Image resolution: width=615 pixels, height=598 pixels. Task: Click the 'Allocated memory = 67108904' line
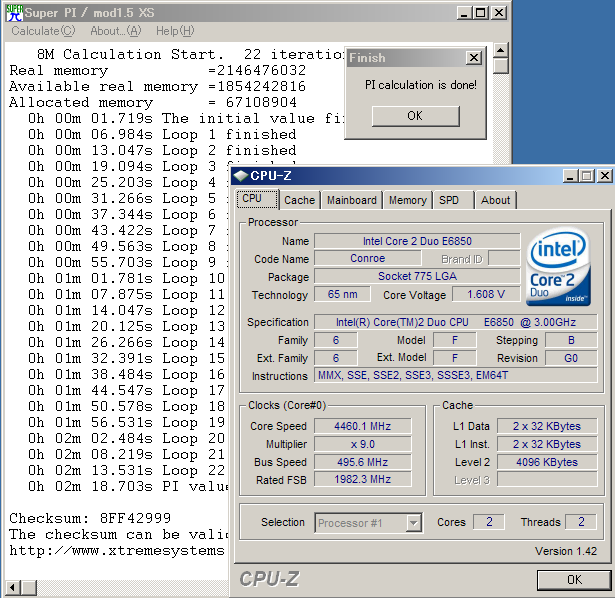click(153, 103)
